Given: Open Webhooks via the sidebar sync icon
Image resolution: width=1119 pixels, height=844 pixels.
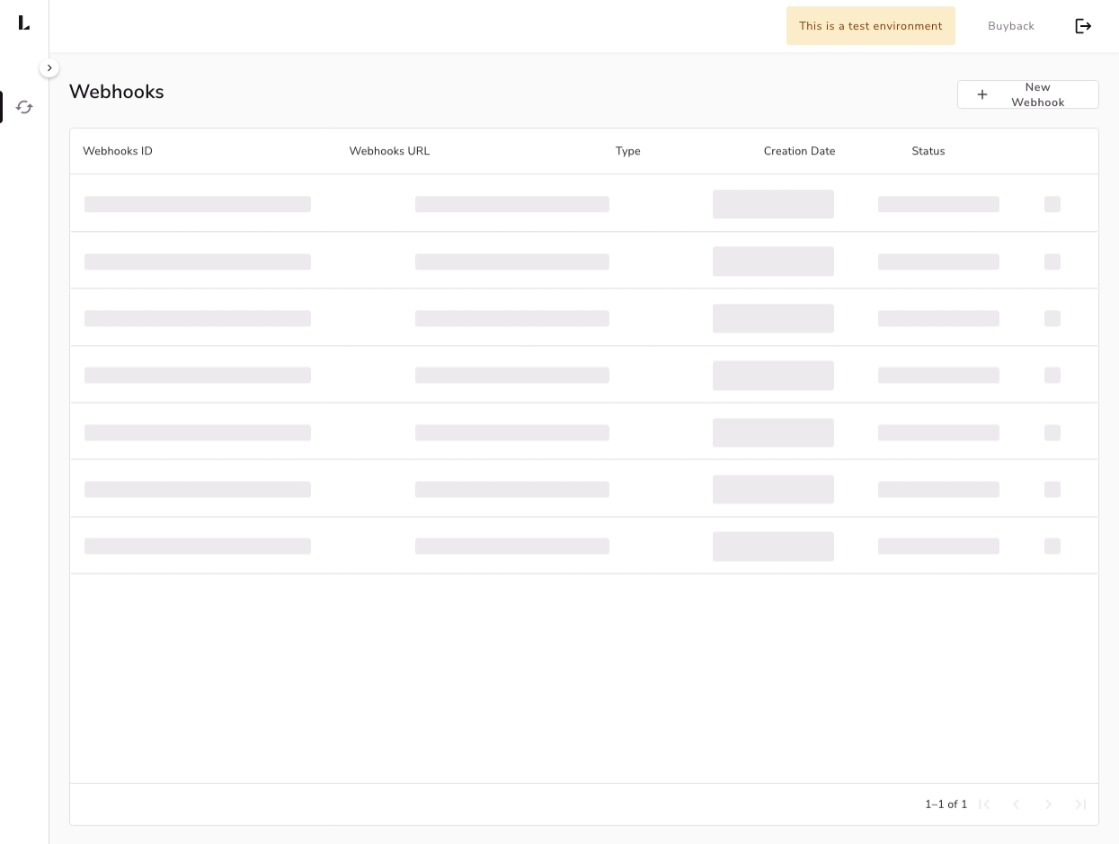Looking at the screenshot, I should coord(24,107).
